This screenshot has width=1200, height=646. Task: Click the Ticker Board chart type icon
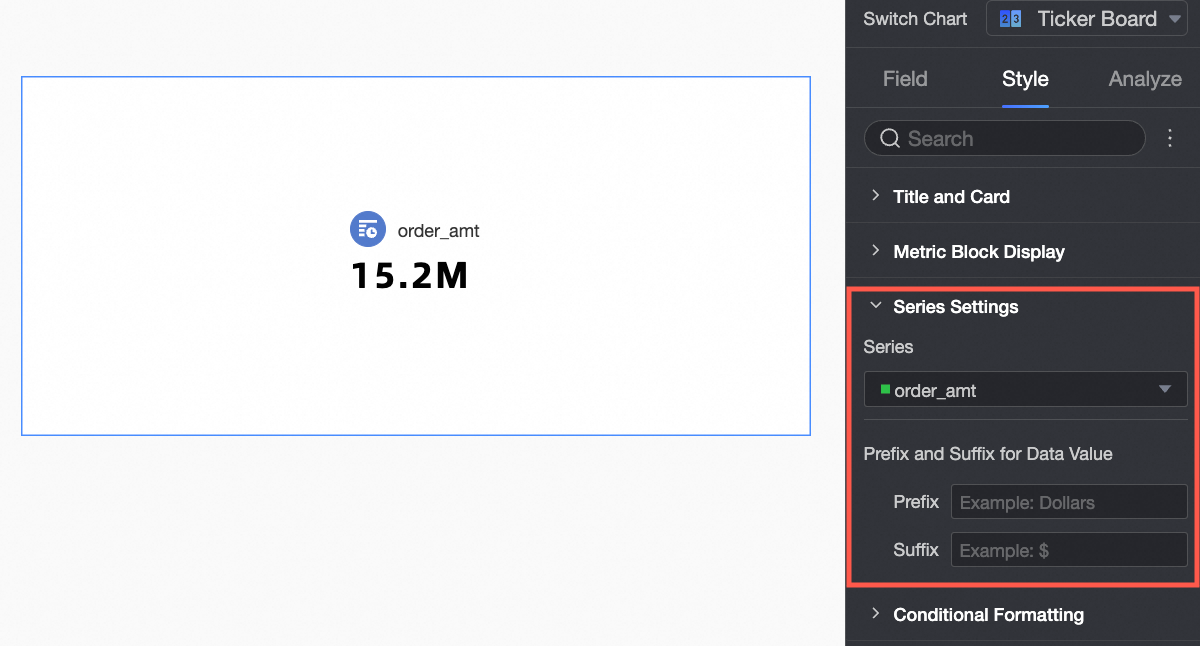1010,19
